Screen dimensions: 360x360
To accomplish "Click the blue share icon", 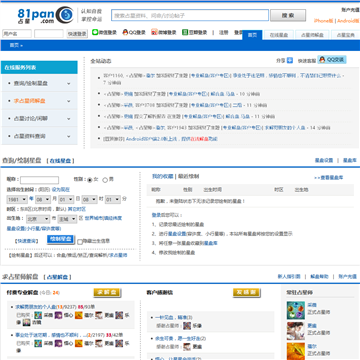I will [290, 60].
